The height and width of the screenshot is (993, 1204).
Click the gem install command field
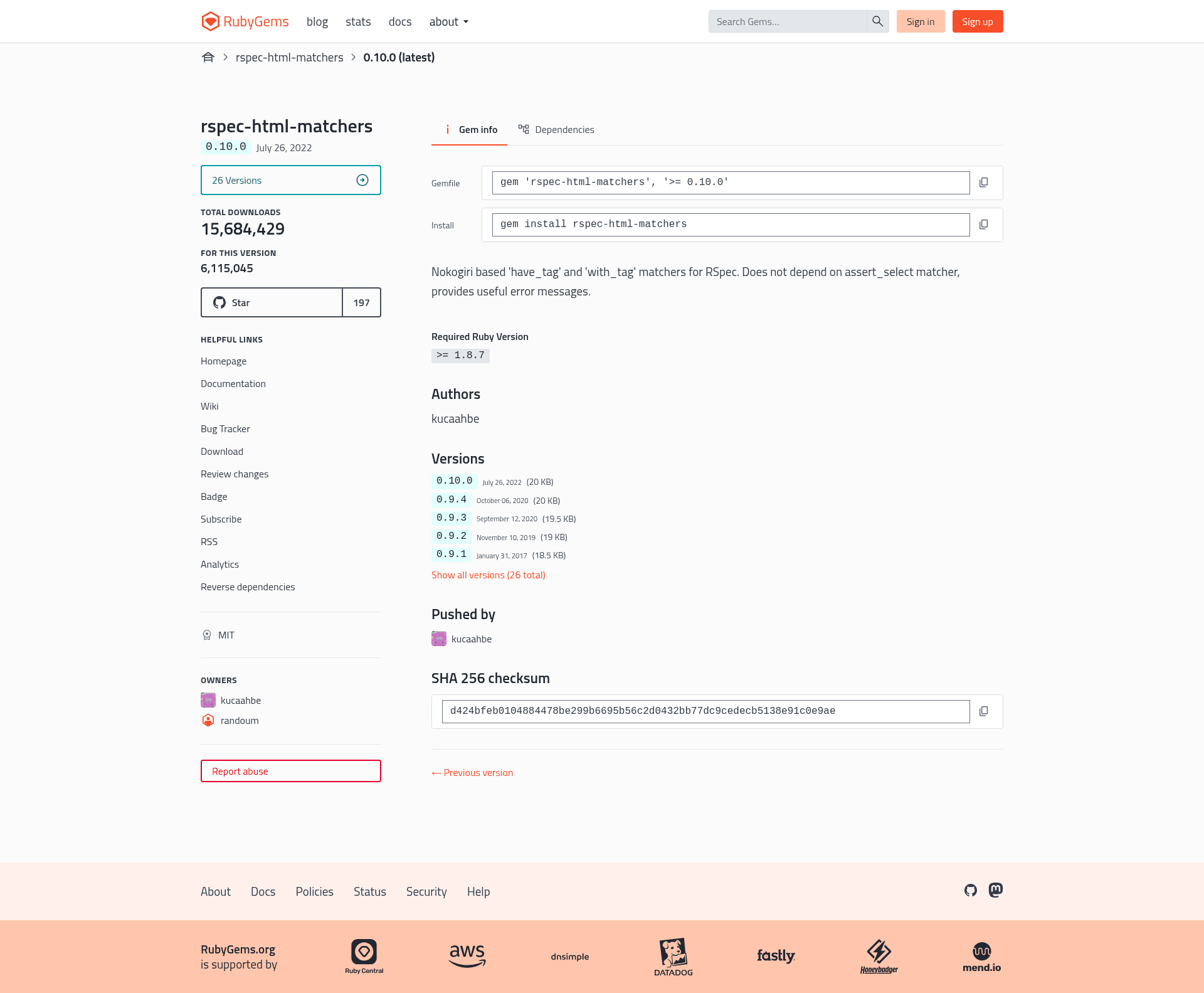pos(731,225)
